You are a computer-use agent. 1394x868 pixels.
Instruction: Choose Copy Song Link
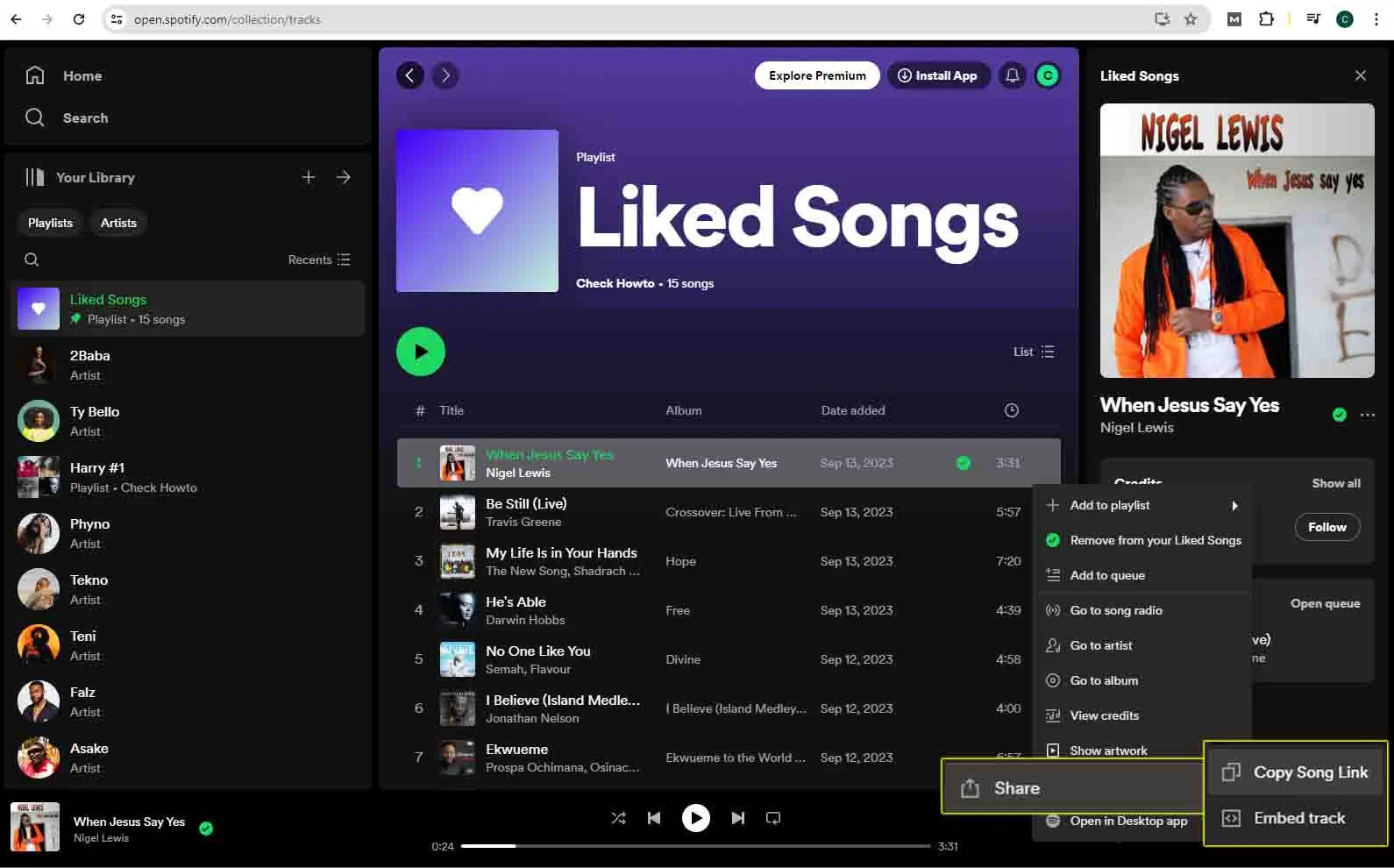coord(1296,772)
